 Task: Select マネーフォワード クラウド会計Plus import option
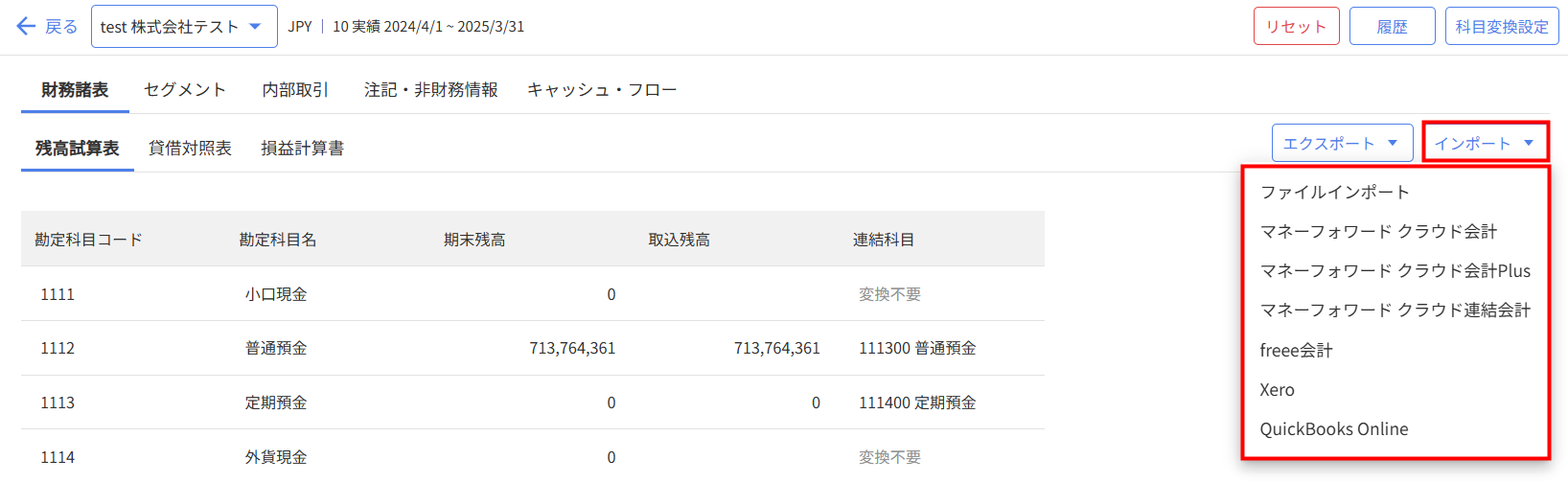pos(1395,271)
